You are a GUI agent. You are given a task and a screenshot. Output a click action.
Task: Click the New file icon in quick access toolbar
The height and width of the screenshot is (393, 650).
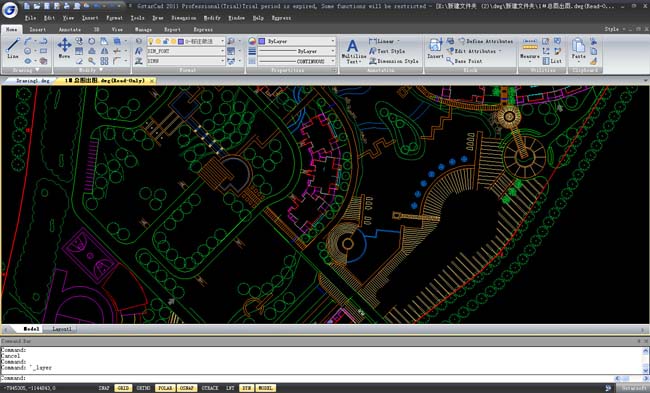27,6
